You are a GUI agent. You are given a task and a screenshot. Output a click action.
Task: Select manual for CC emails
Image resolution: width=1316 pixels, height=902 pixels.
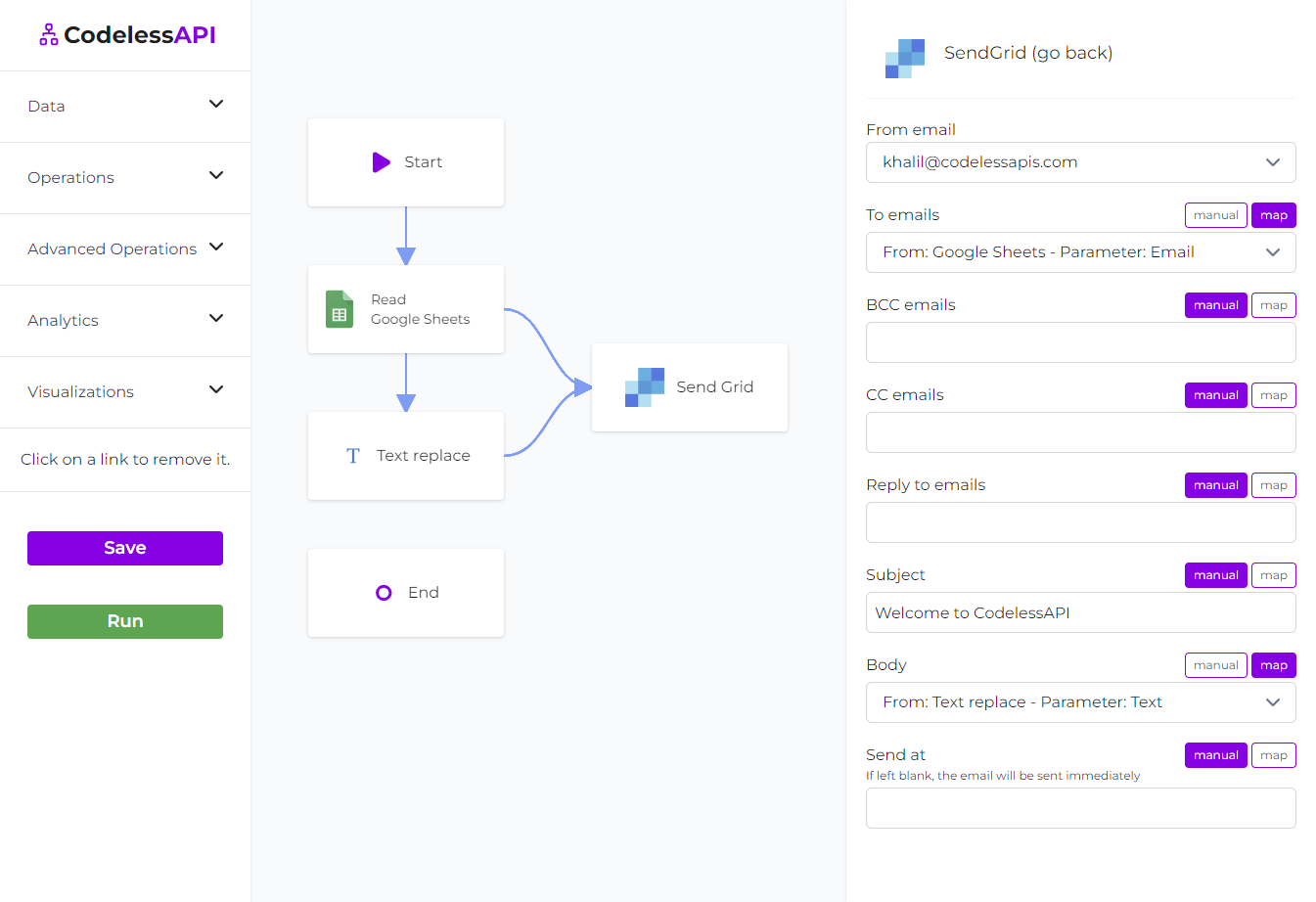tap(1216, 395)
